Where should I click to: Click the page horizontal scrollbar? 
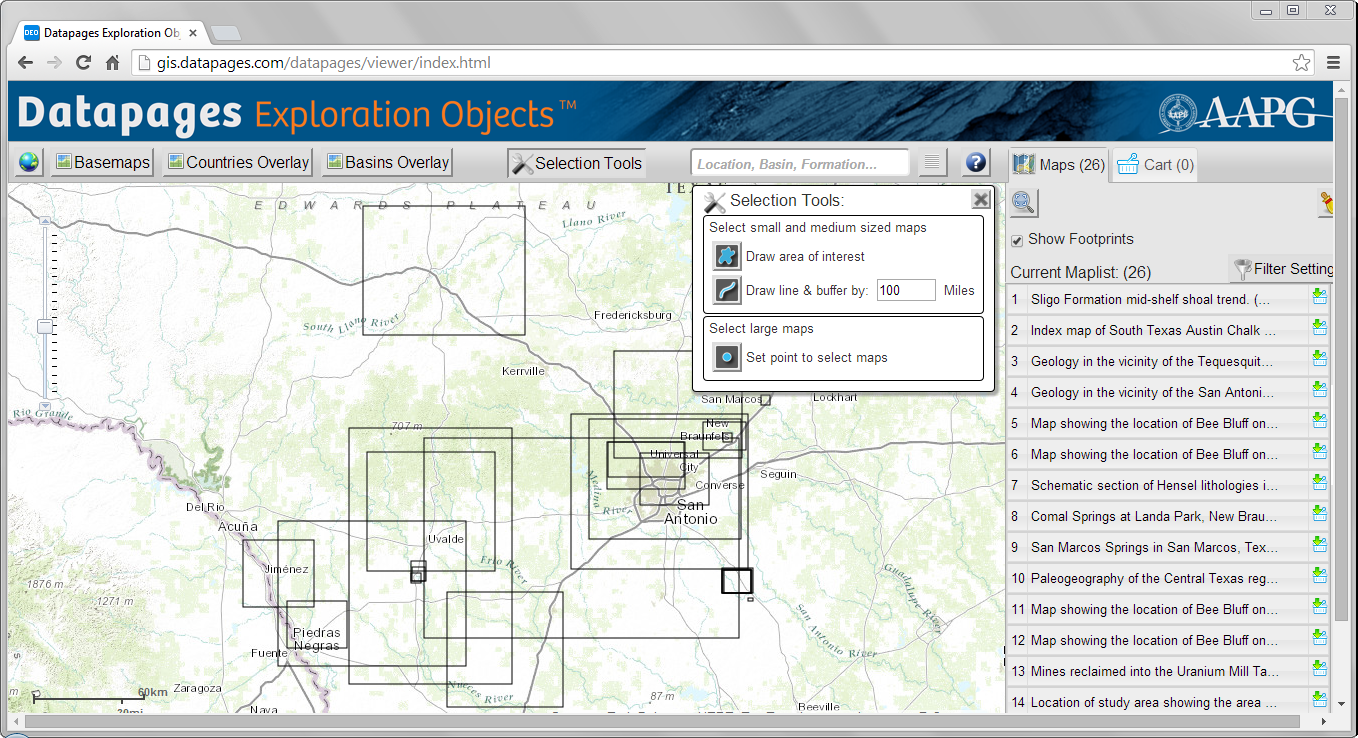[x=662, y=721]
